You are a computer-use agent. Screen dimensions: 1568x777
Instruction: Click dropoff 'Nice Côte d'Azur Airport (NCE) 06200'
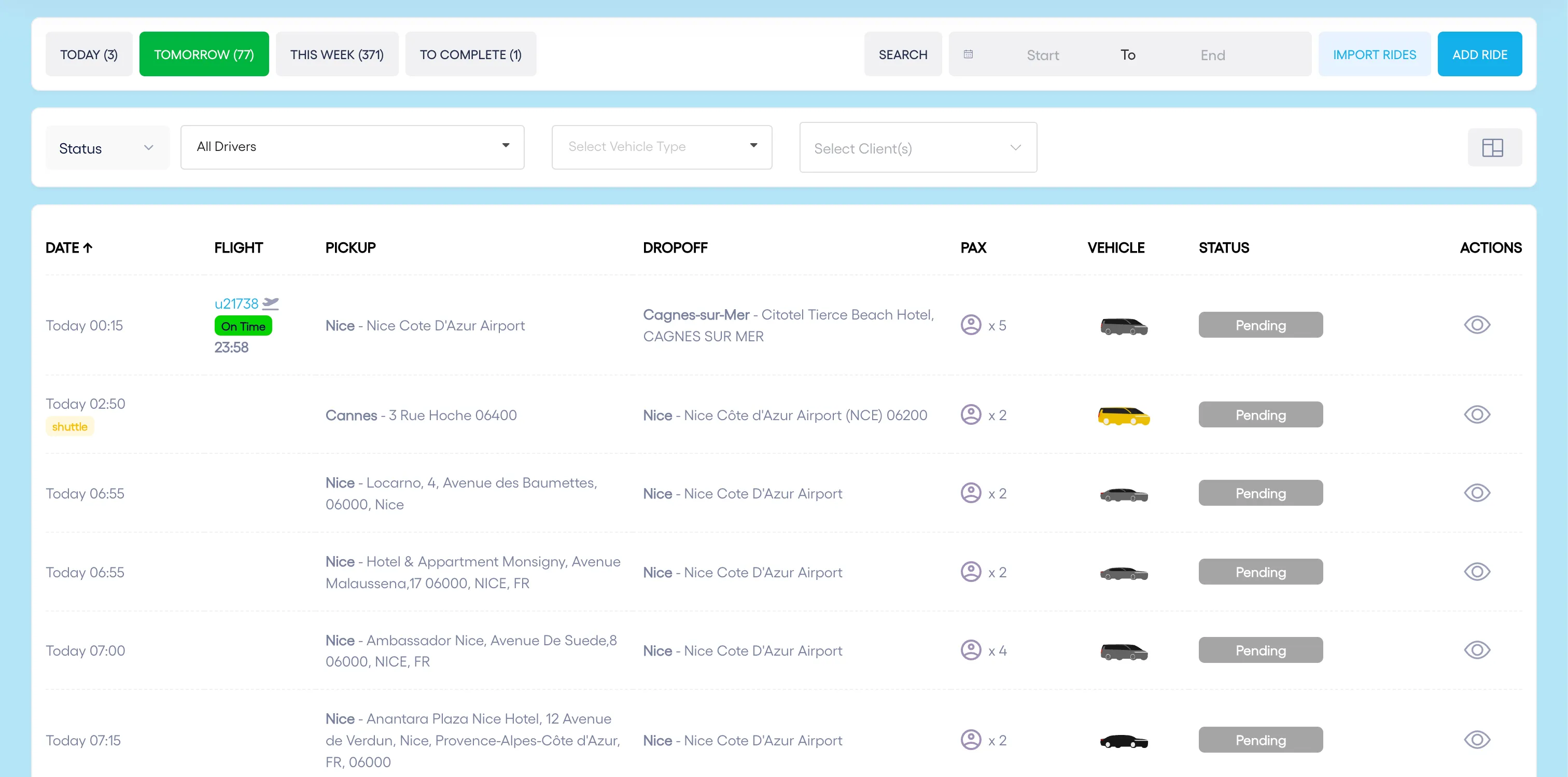point(785,414)
